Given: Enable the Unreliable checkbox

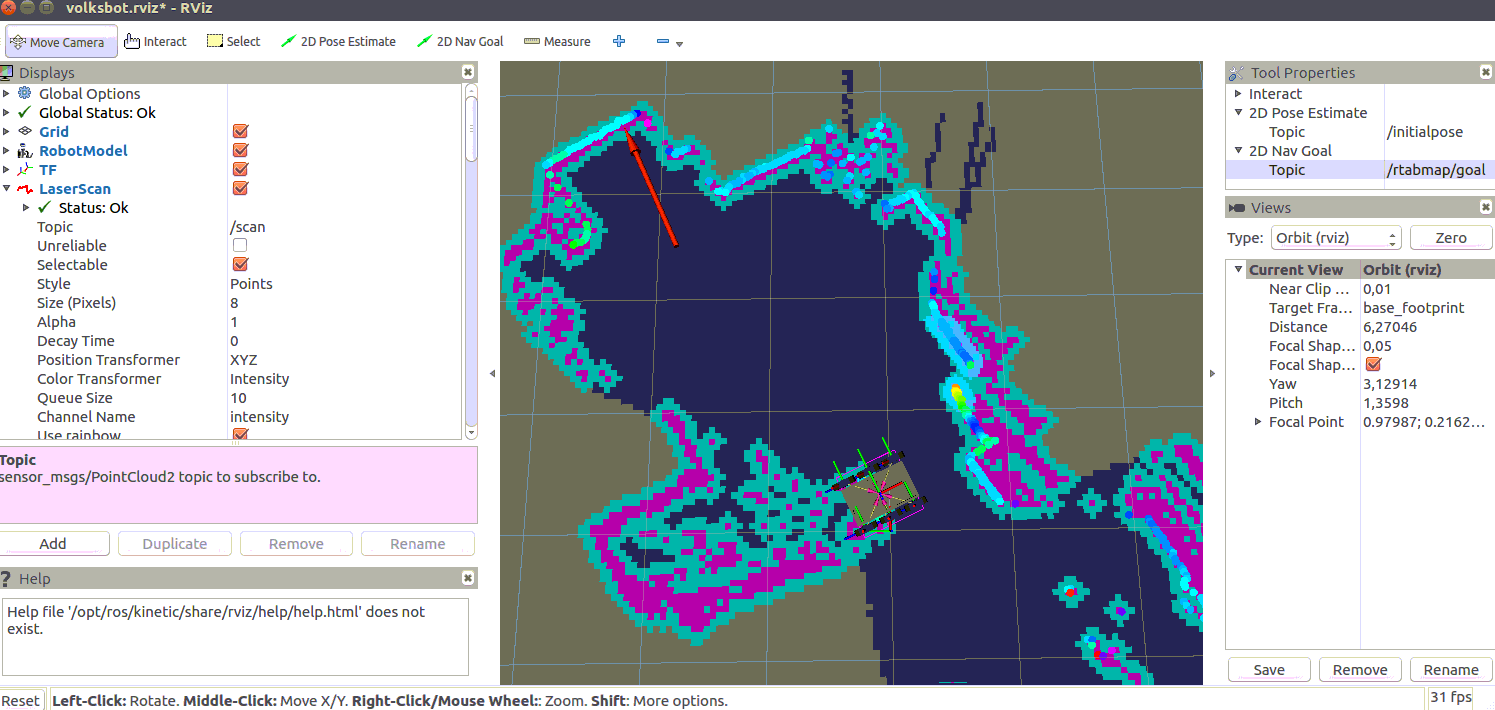Looking at the screenshot, I should (240, 246).
